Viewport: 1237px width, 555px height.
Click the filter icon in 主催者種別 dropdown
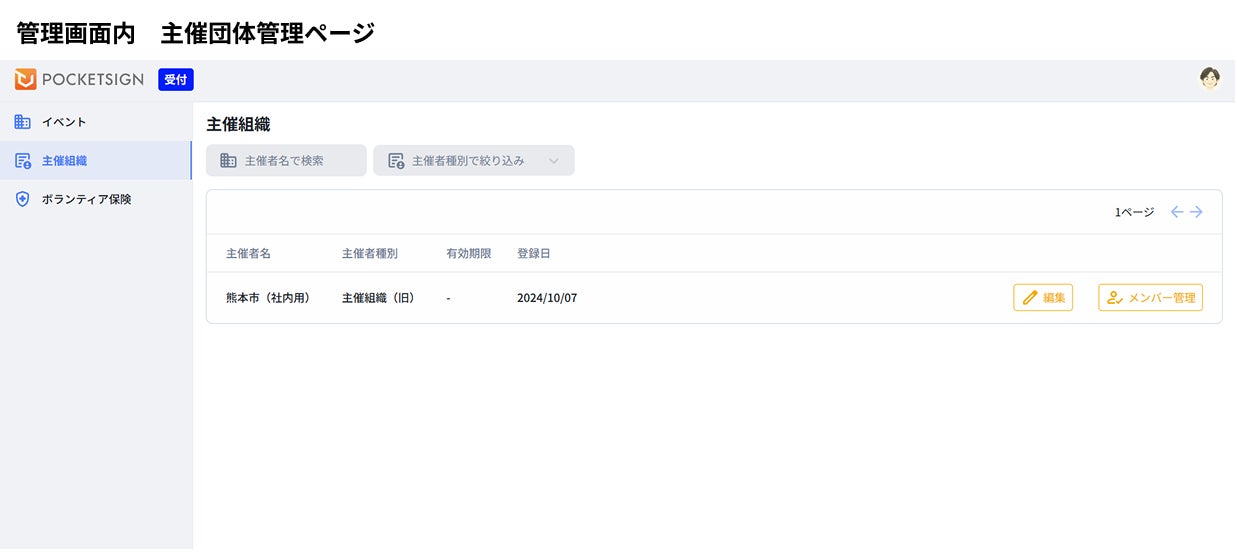pos(396,161)
